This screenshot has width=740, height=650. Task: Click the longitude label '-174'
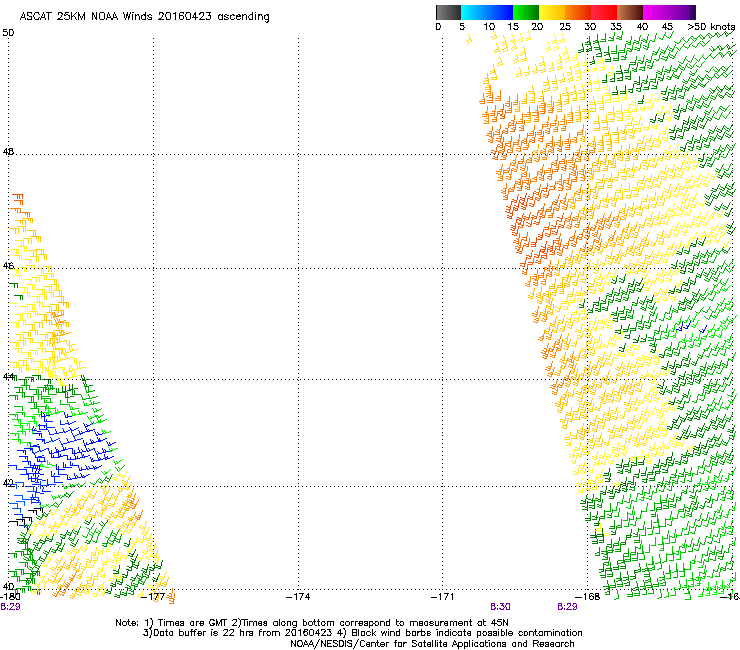pyautogui.click(x=298, y=597)
